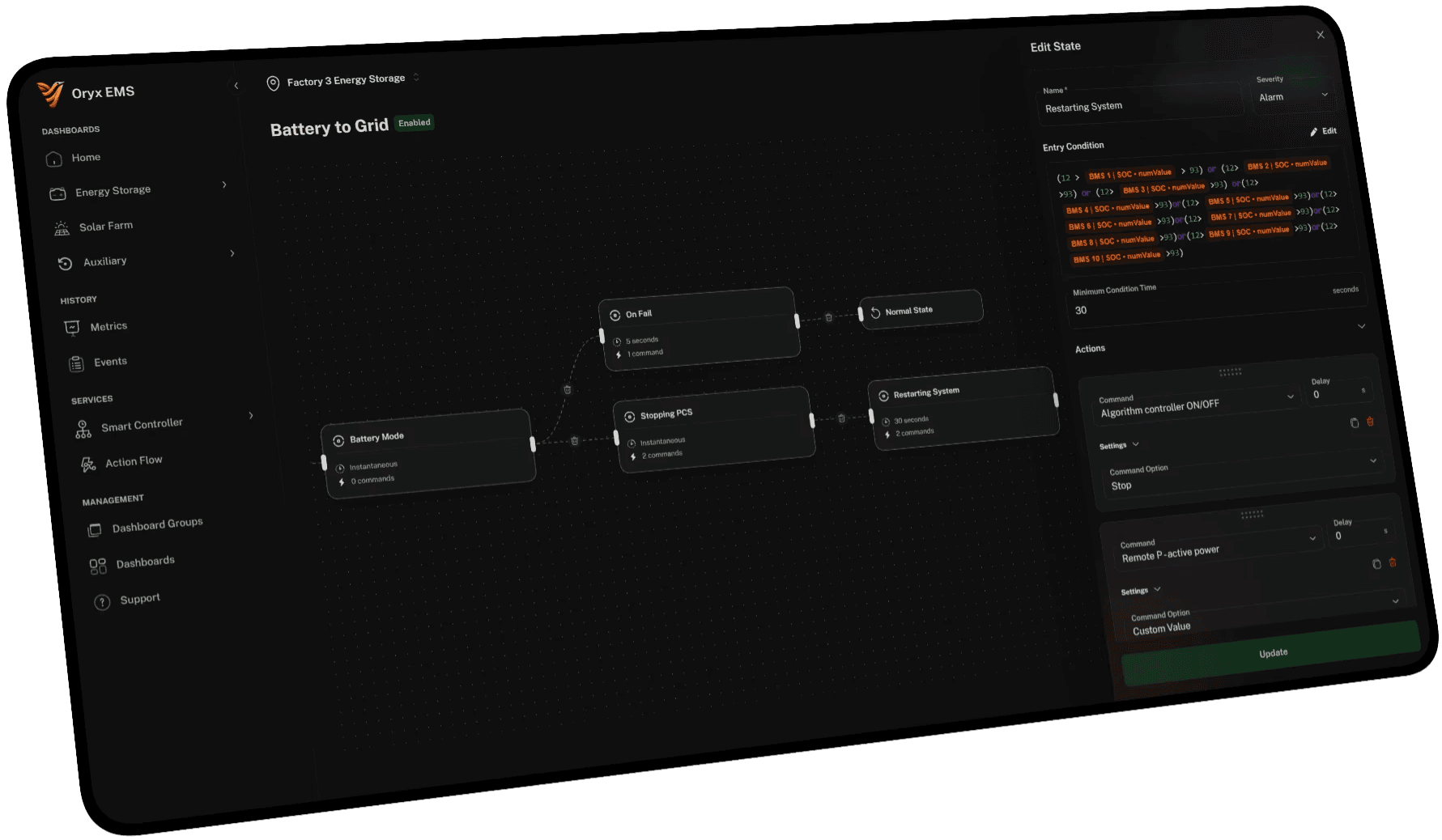
Task: Close the Edit State panel
Action: (1321, 35)
